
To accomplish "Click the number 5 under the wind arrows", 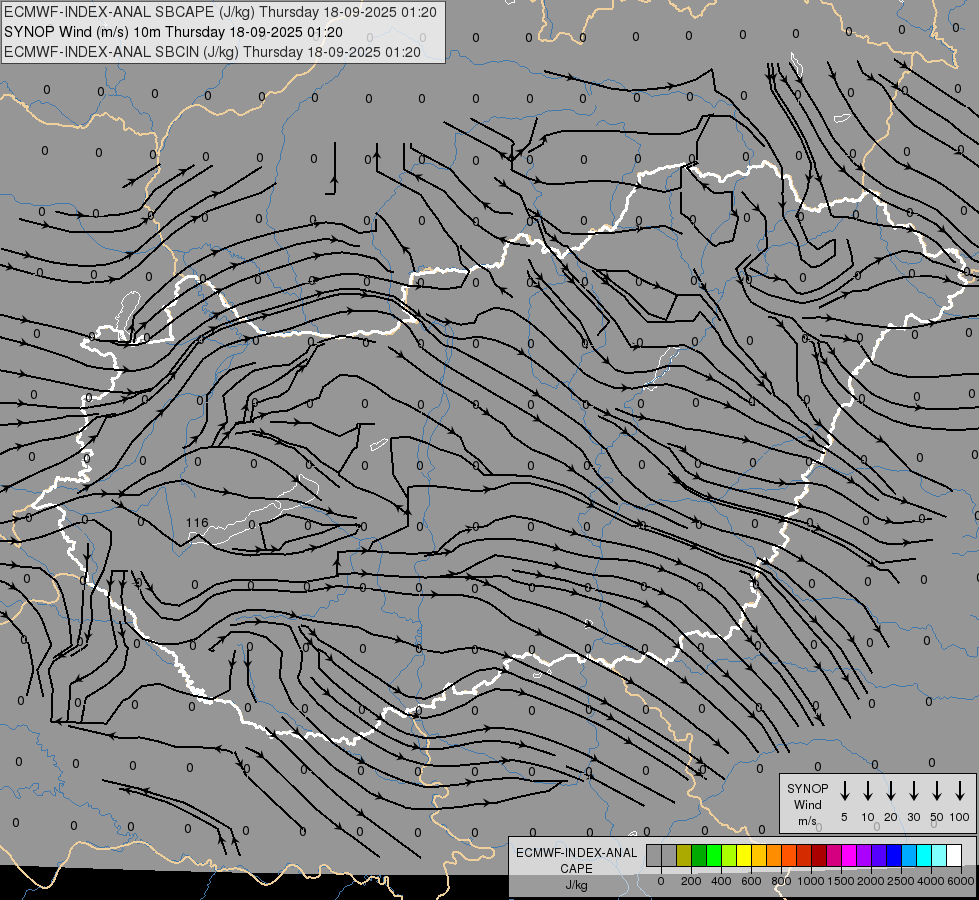I will [x=844, y=817].
